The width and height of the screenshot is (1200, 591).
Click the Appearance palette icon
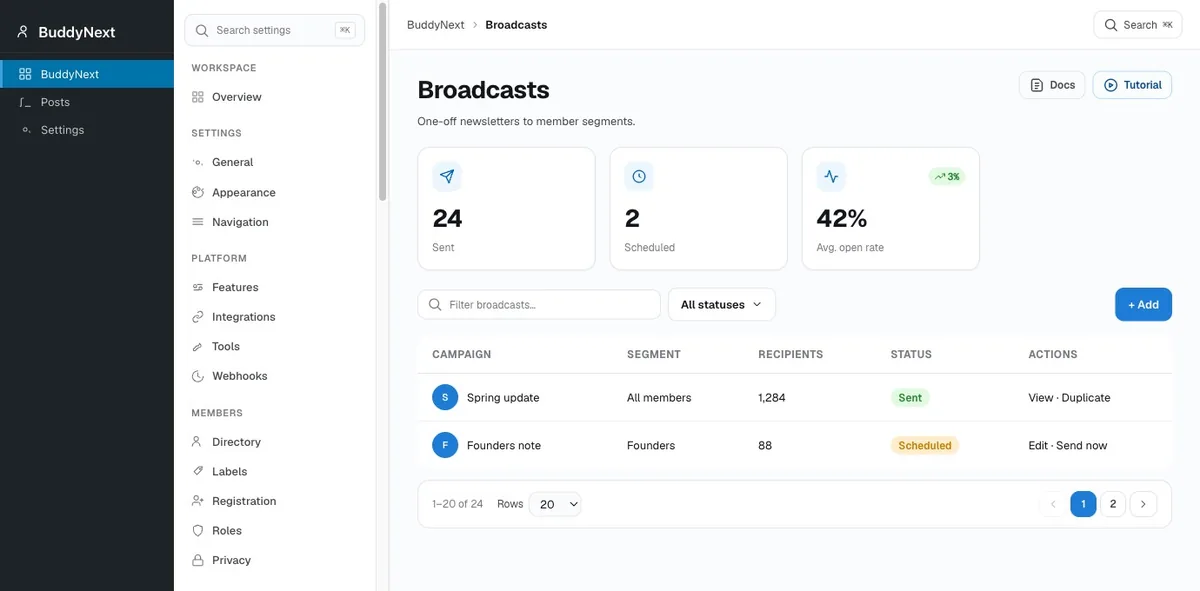coord(198,192)
